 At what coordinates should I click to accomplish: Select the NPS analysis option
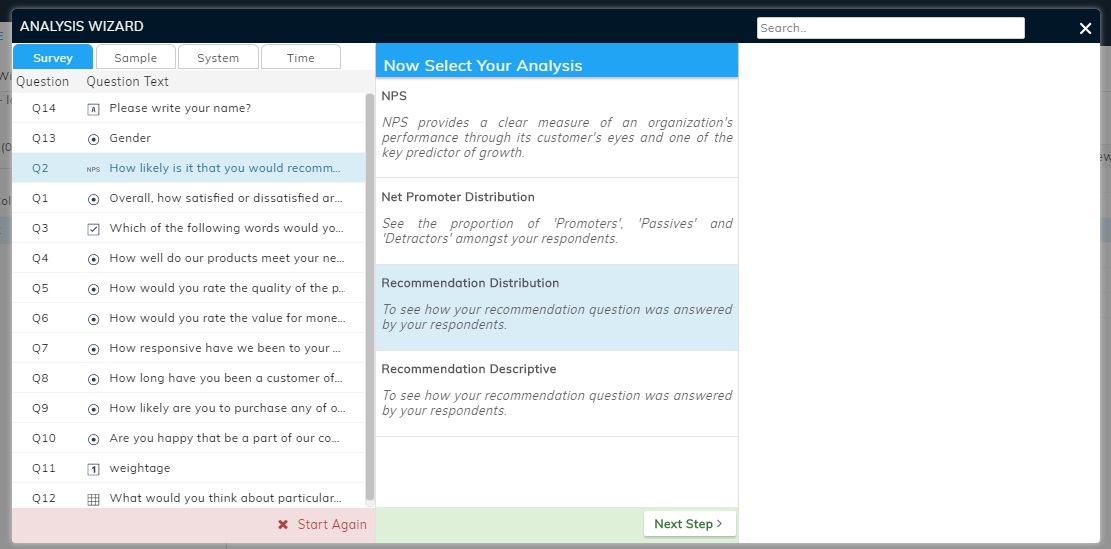557,128
